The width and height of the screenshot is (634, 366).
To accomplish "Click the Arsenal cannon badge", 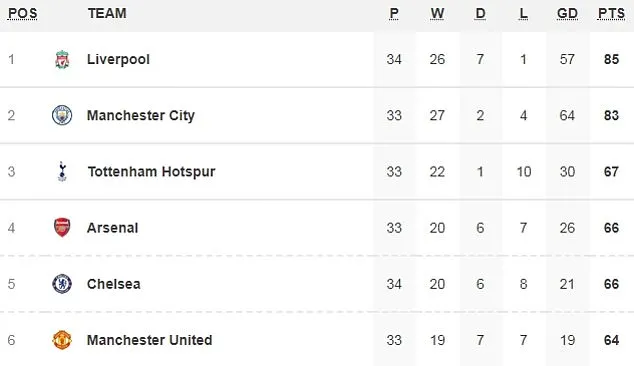I will [62, 227].
